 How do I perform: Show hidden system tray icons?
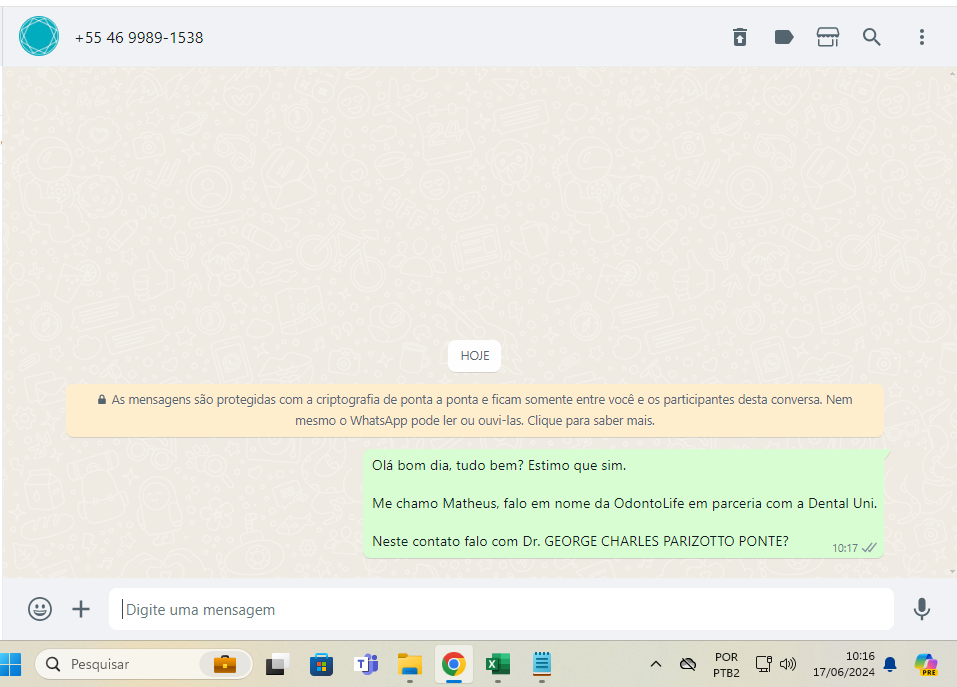tap(655, 664)
